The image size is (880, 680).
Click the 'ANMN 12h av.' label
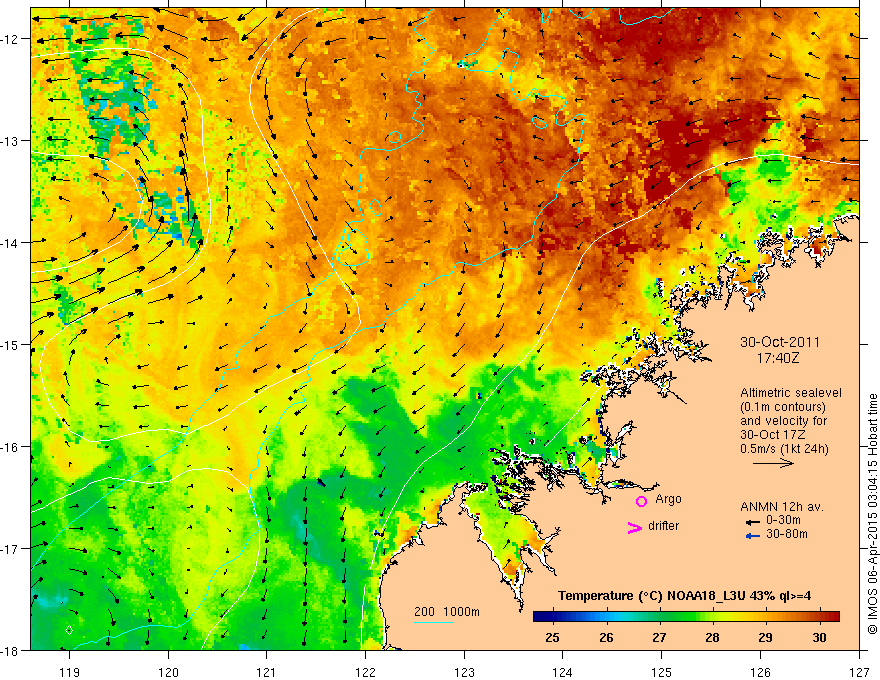pos(782,507)
